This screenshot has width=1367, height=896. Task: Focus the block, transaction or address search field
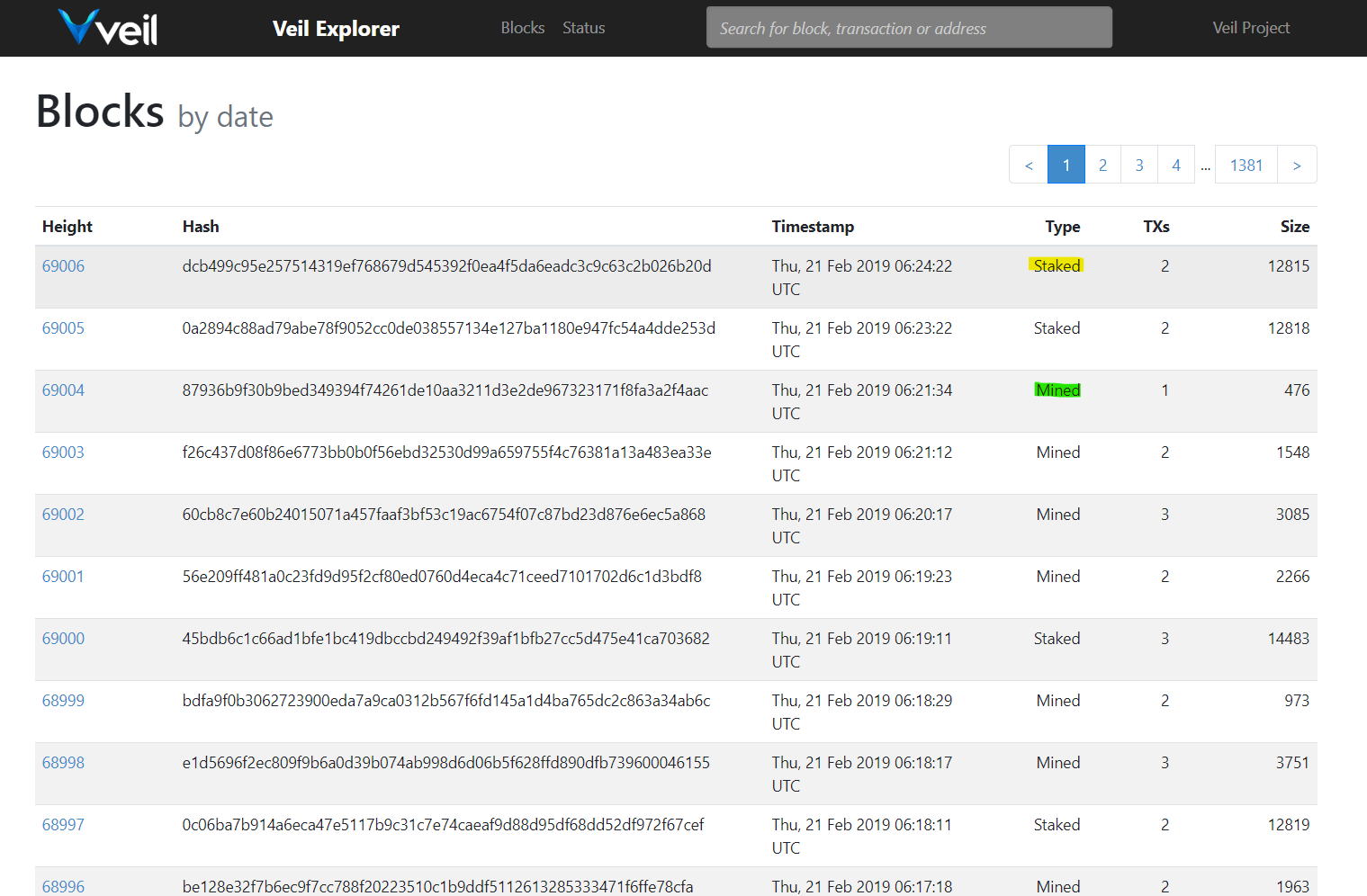909,28
